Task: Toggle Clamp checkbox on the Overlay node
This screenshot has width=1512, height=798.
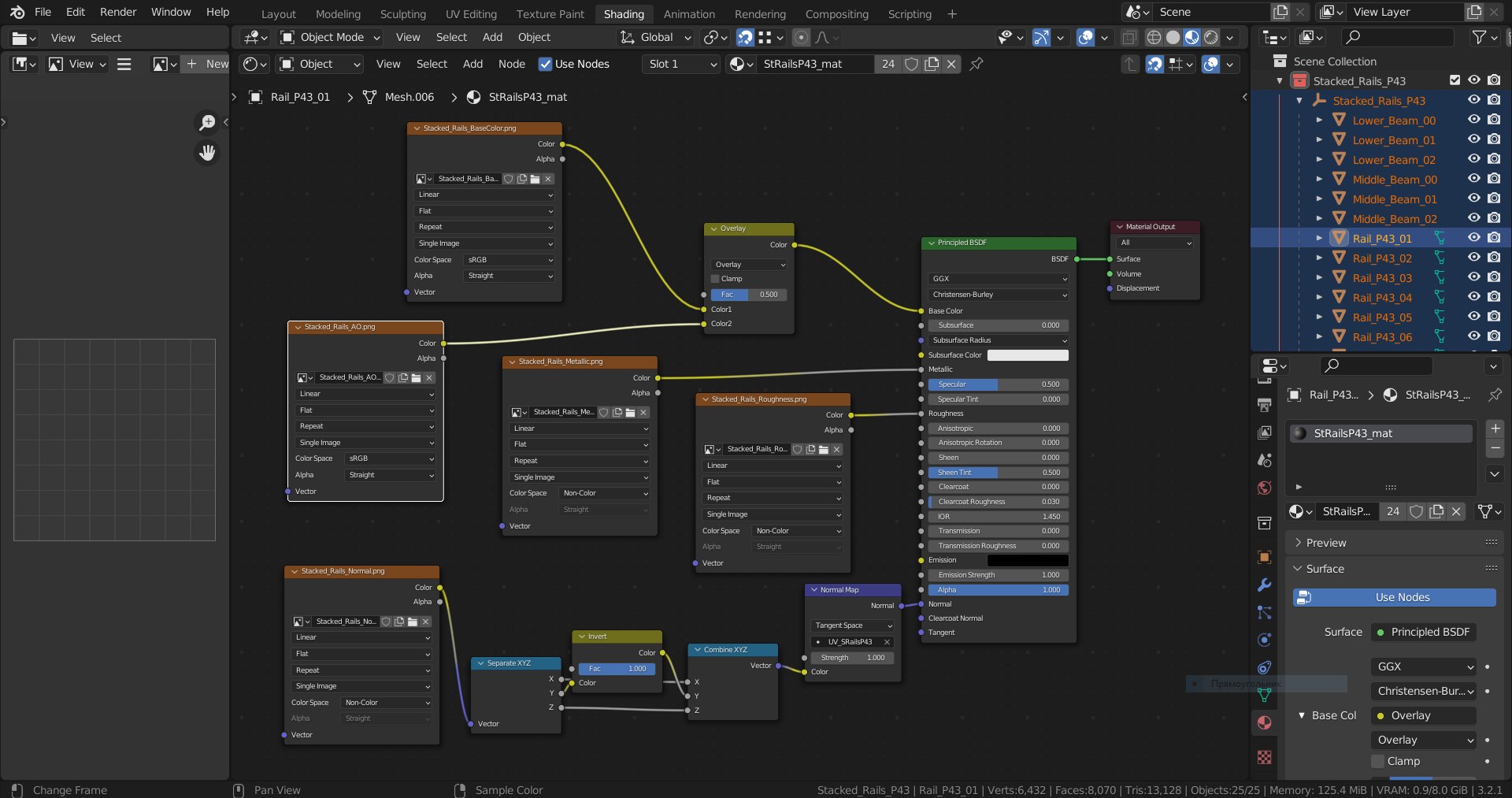Action: click(715, 279)
